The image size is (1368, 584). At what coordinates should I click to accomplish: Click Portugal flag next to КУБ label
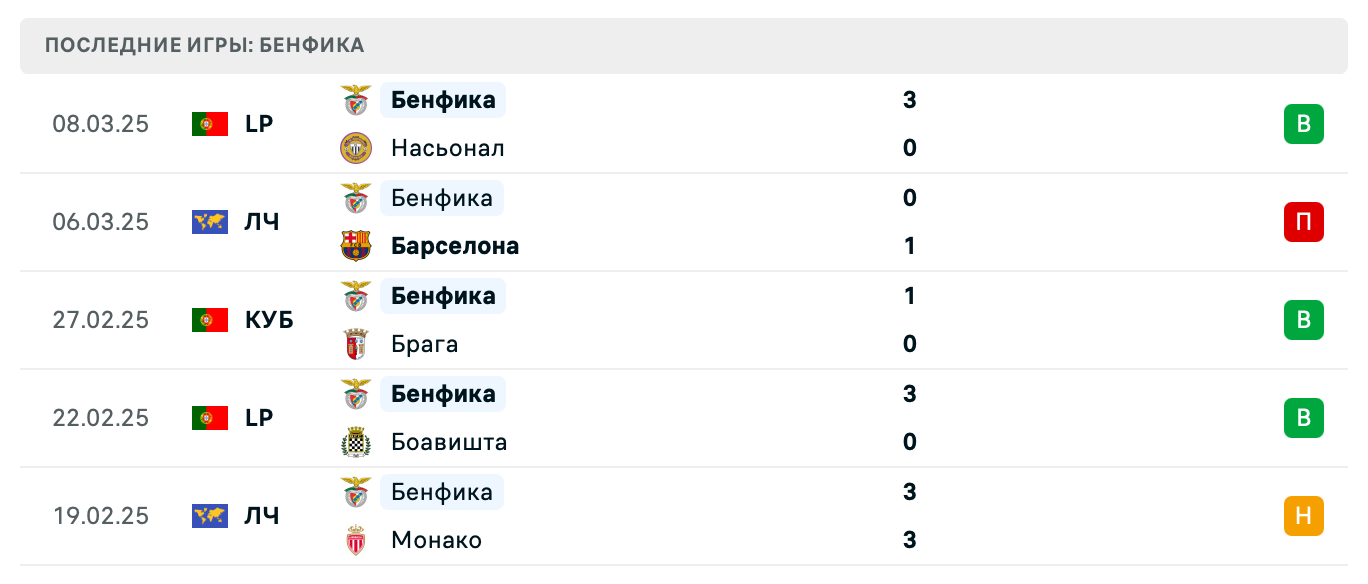[x=210, y=320]
